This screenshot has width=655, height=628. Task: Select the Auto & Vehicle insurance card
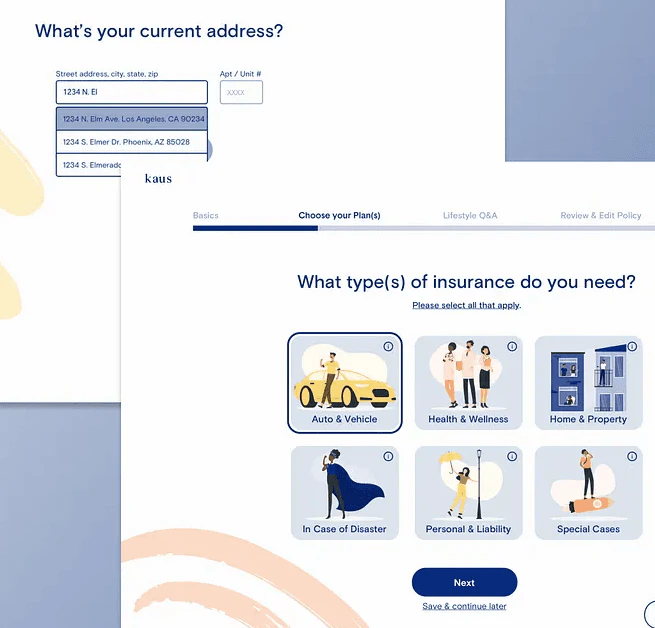pos(344,383)
